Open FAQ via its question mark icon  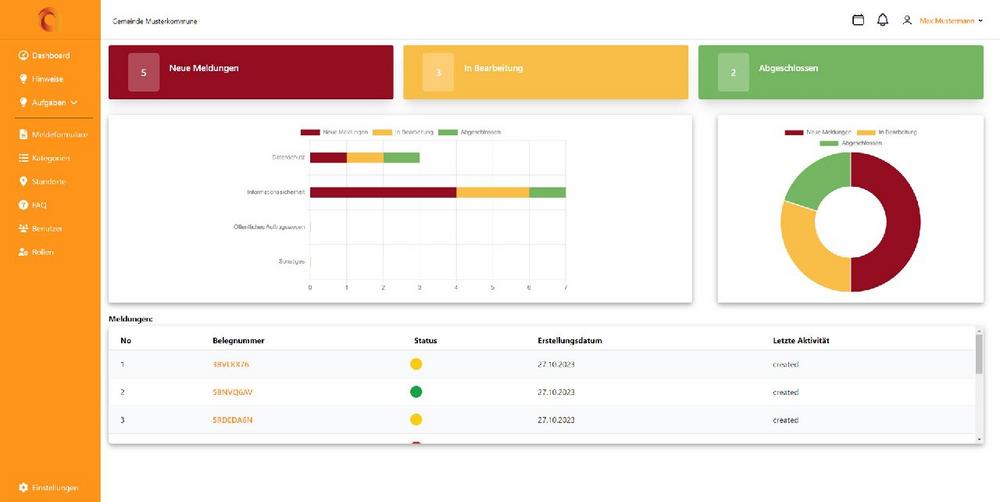pyautogui.click(x=24, y=205)
